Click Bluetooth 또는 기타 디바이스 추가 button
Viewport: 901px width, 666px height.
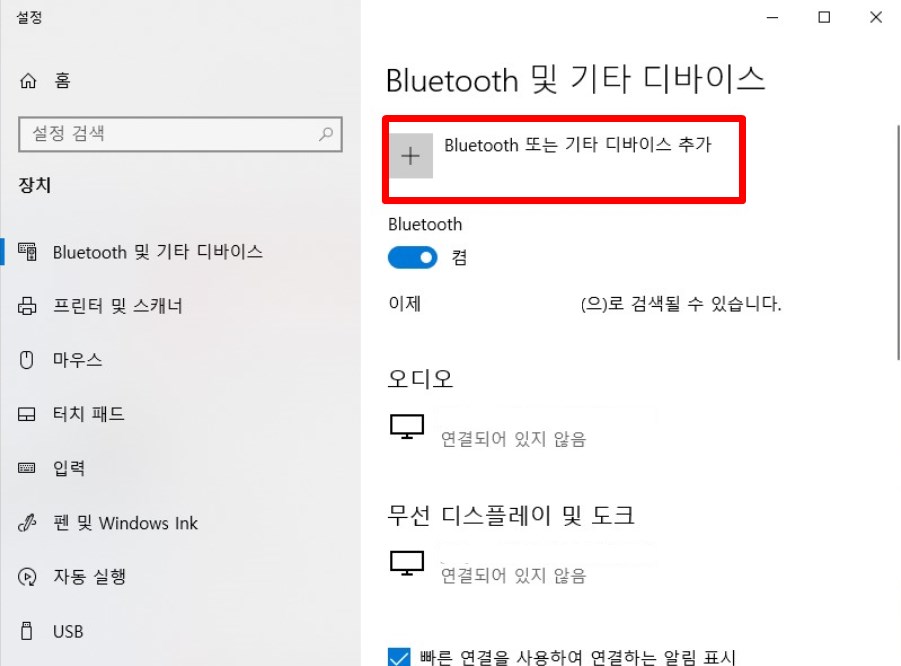click(x=564, y=159)
